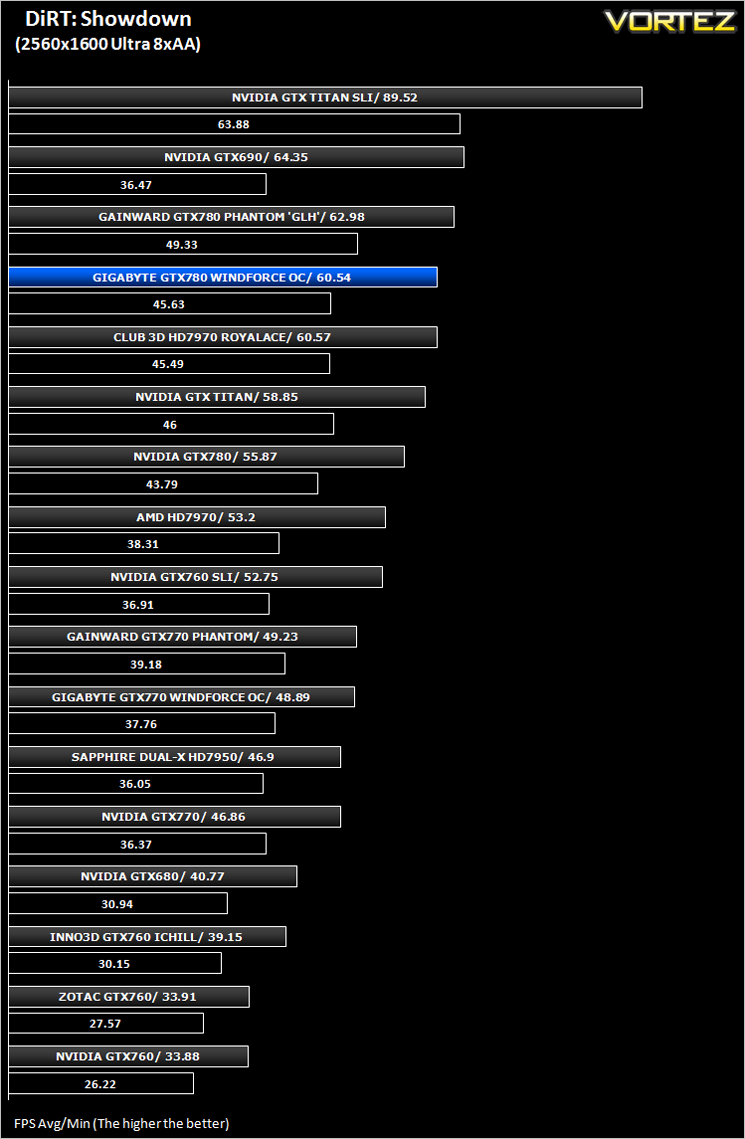This screenshot has width=745, height=1139.
Task: Click the 36.37 minimum FPS bar
Action: (137, 844)
